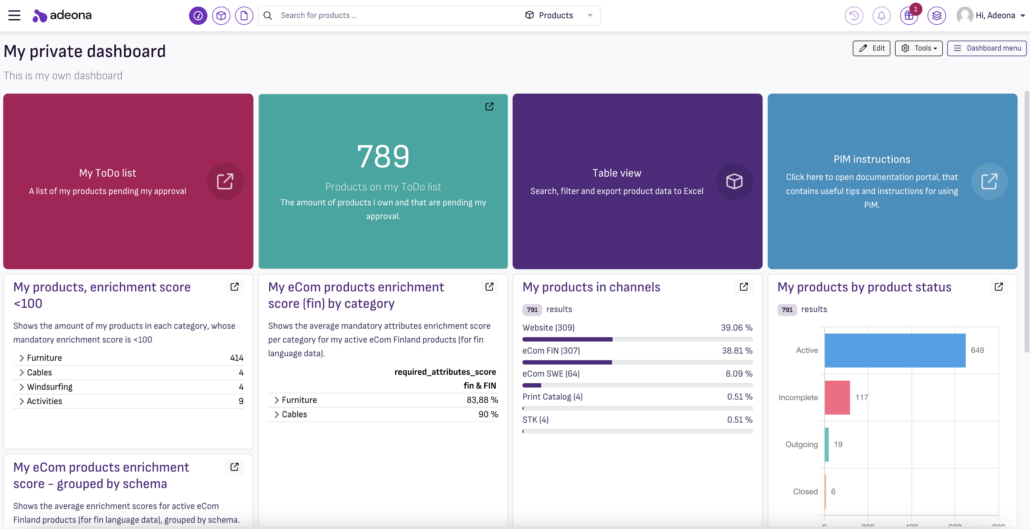The width and height of the screenshot is (1030, 529).
Task: Open external link for enrichment score <100 widget
Action: pos(234,287)
